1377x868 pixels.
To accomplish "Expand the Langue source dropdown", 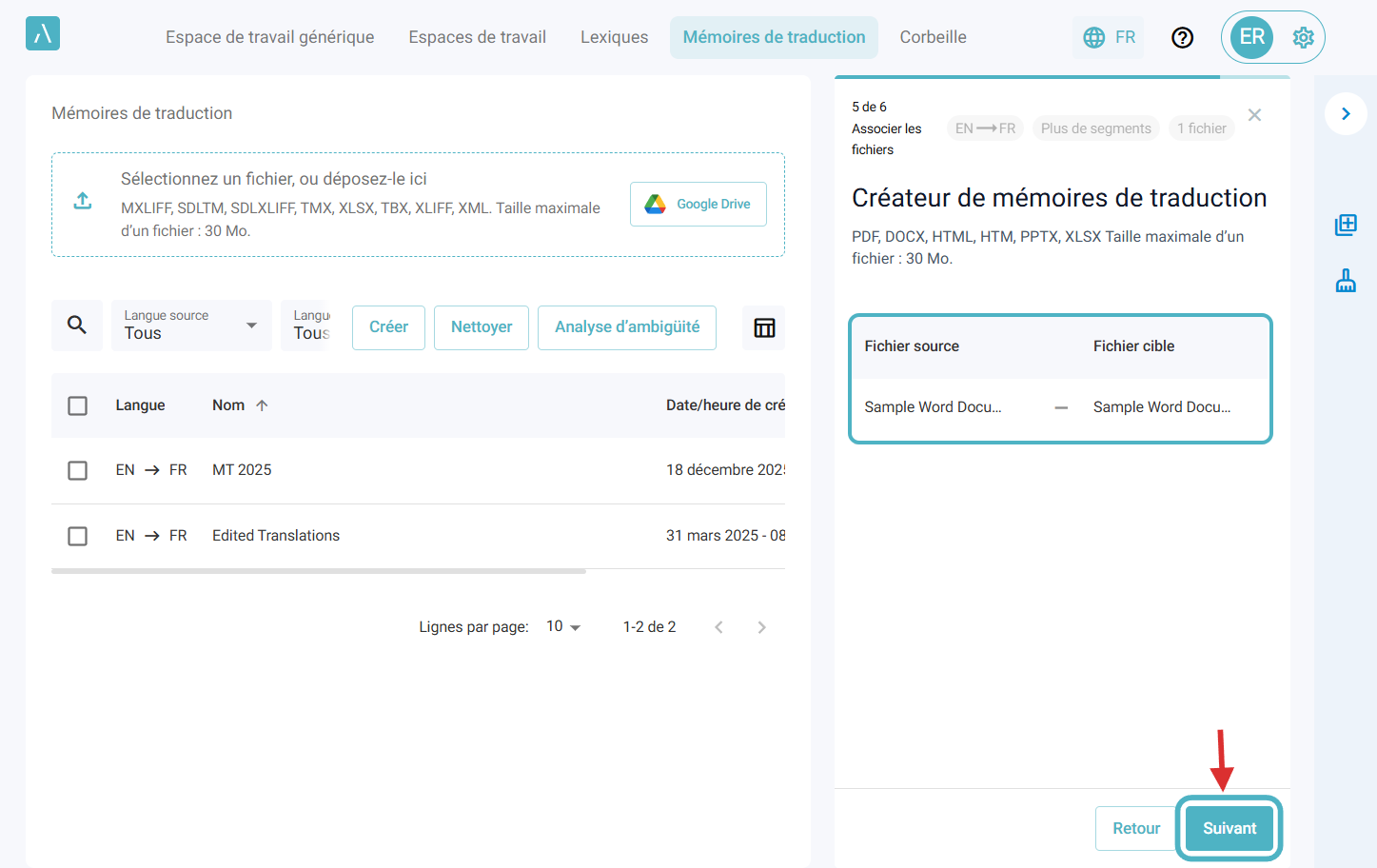I will [x=191, y=325].
